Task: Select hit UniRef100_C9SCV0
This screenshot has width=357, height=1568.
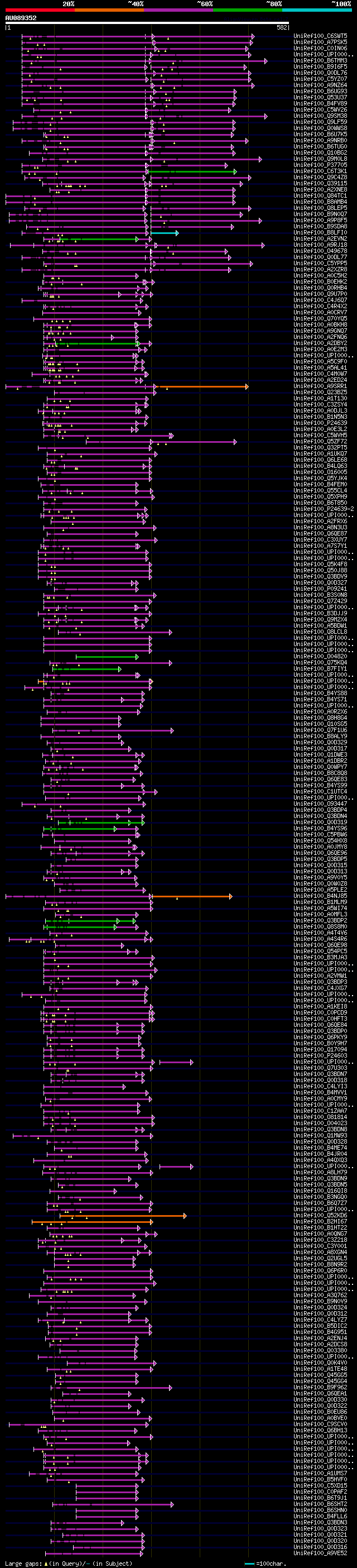Action: pos(321,1424)
